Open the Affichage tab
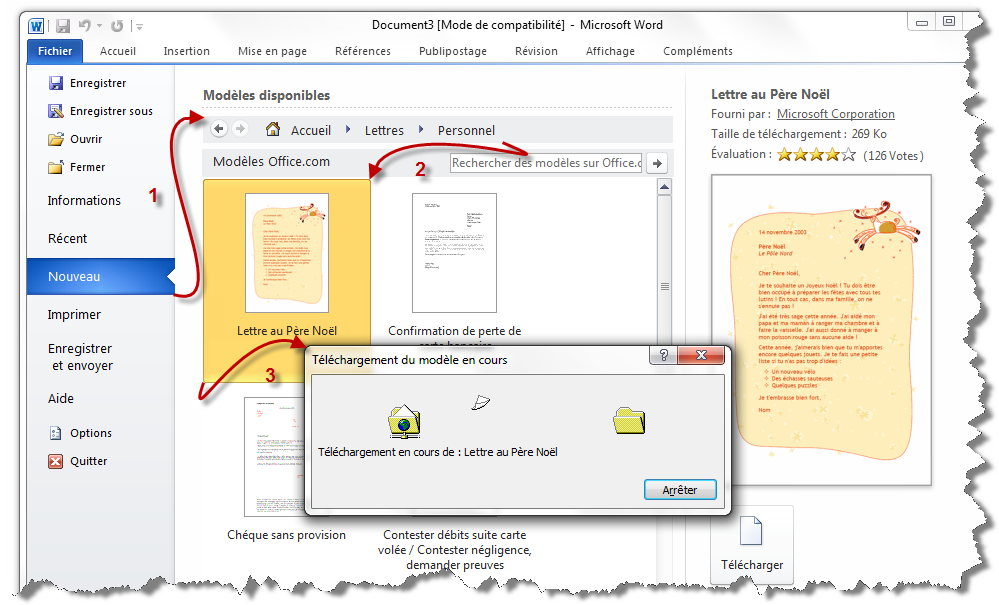The image size is (999, 605). pos(610,51)
